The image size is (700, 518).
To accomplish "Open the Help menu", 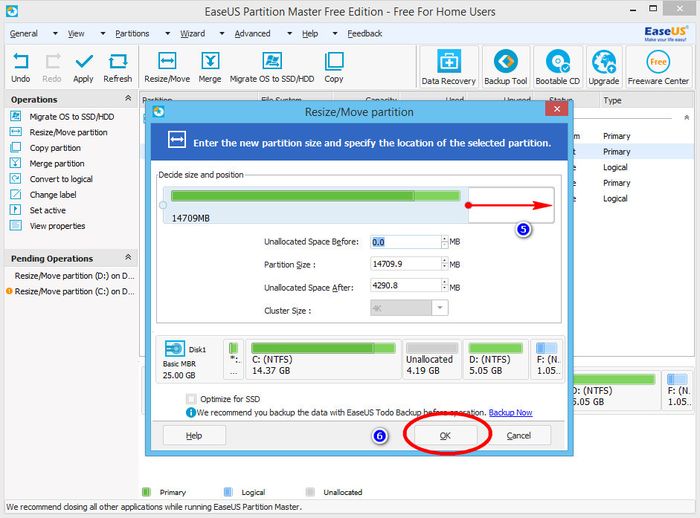I will 310,33.
